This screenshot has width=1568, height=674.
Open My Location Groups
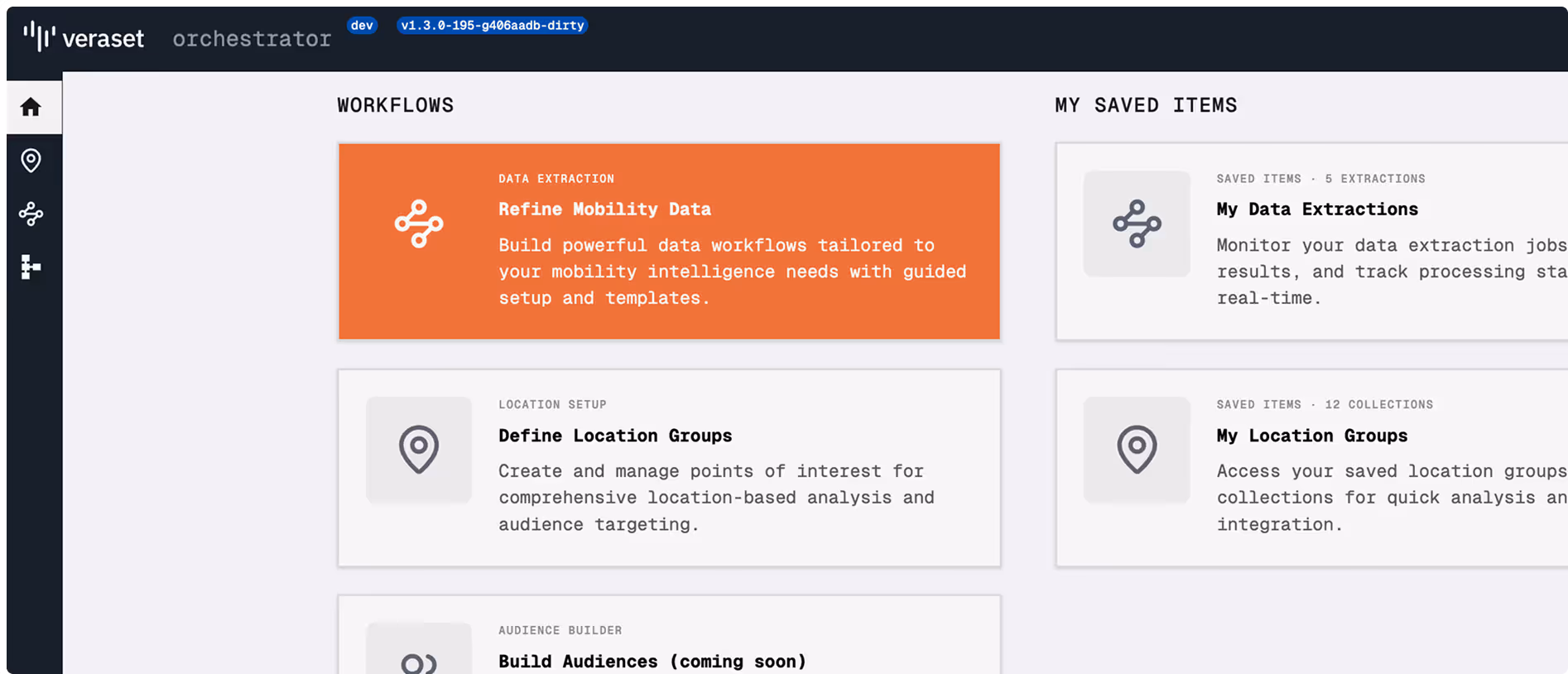click(1311, 468)
